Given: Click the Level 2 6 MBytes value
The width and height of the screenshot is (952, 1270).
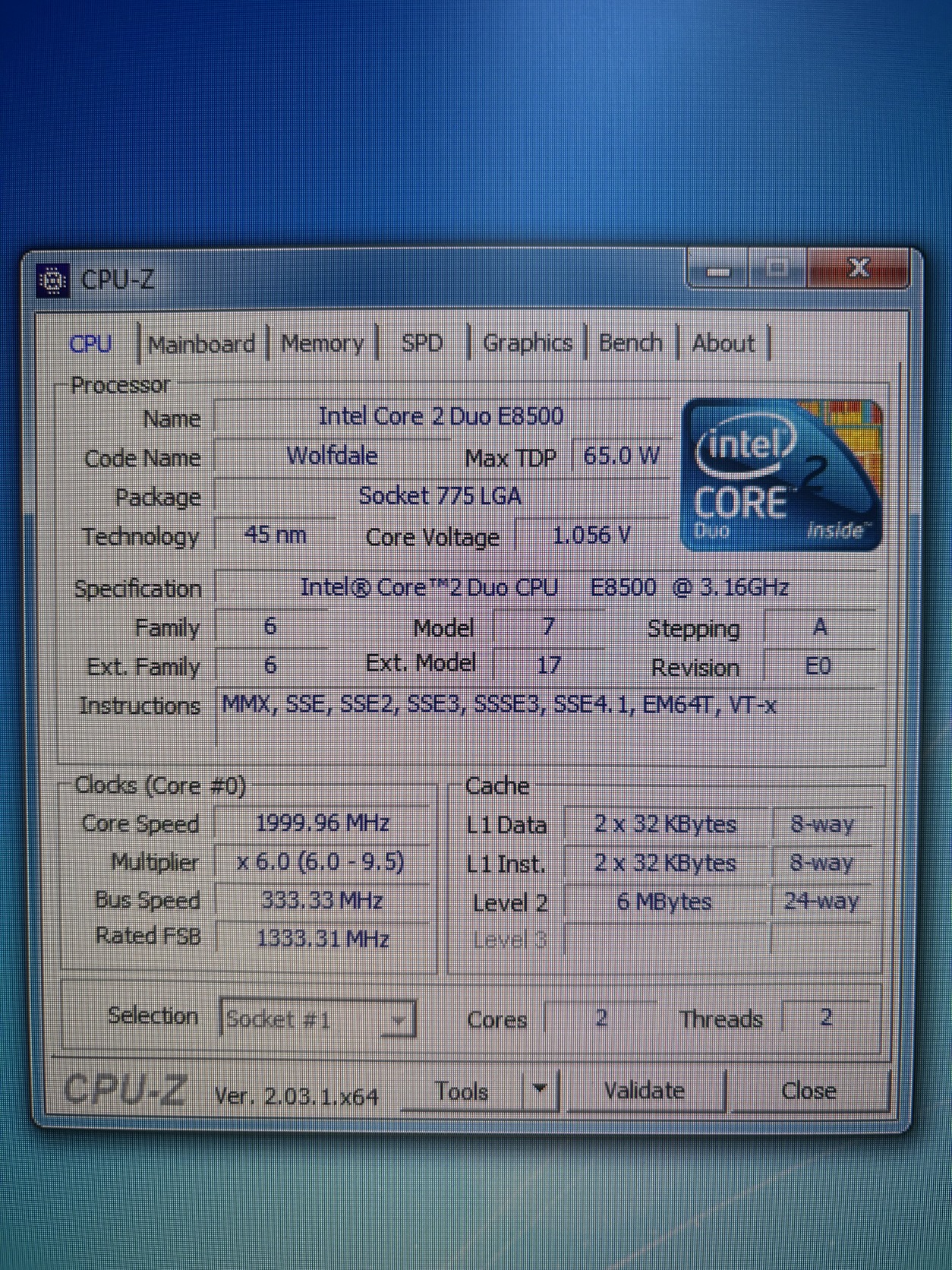Looking at the screenshot, I should tap(665, 902).
